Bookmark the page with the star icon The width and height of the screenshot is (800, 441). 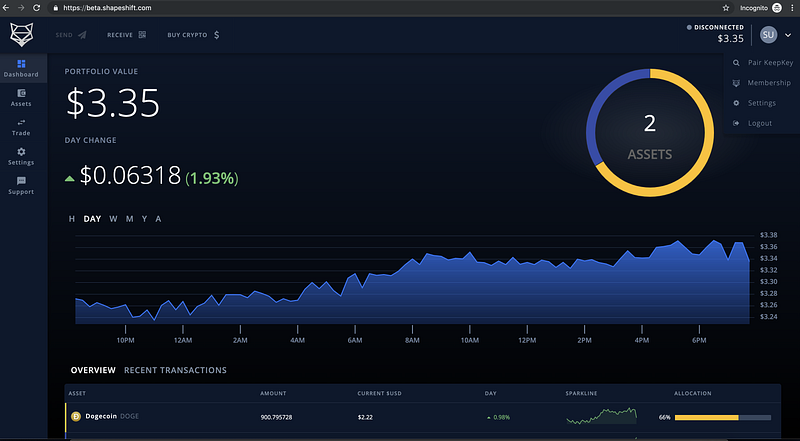pyautogui.click(x=726, y=8)
